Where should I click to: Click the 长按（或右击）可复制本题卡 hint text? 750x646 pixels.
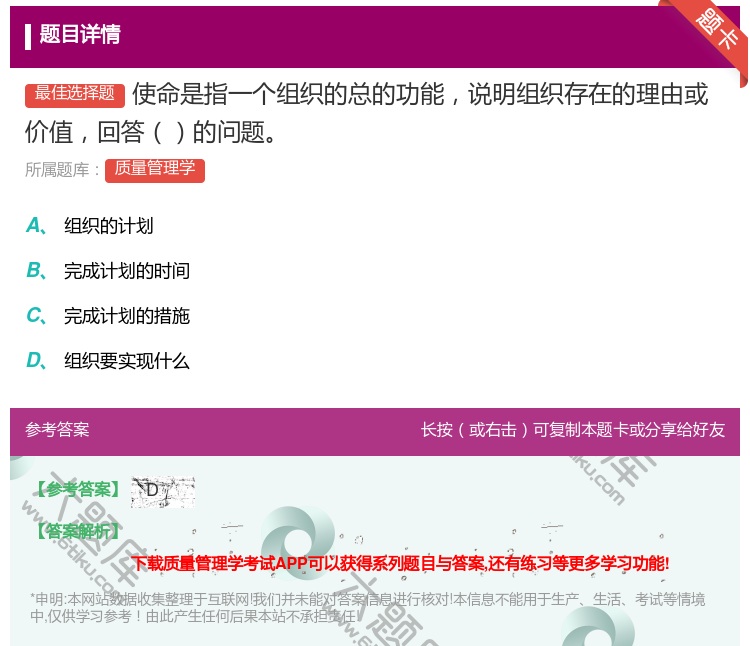[x=573, y=429]
